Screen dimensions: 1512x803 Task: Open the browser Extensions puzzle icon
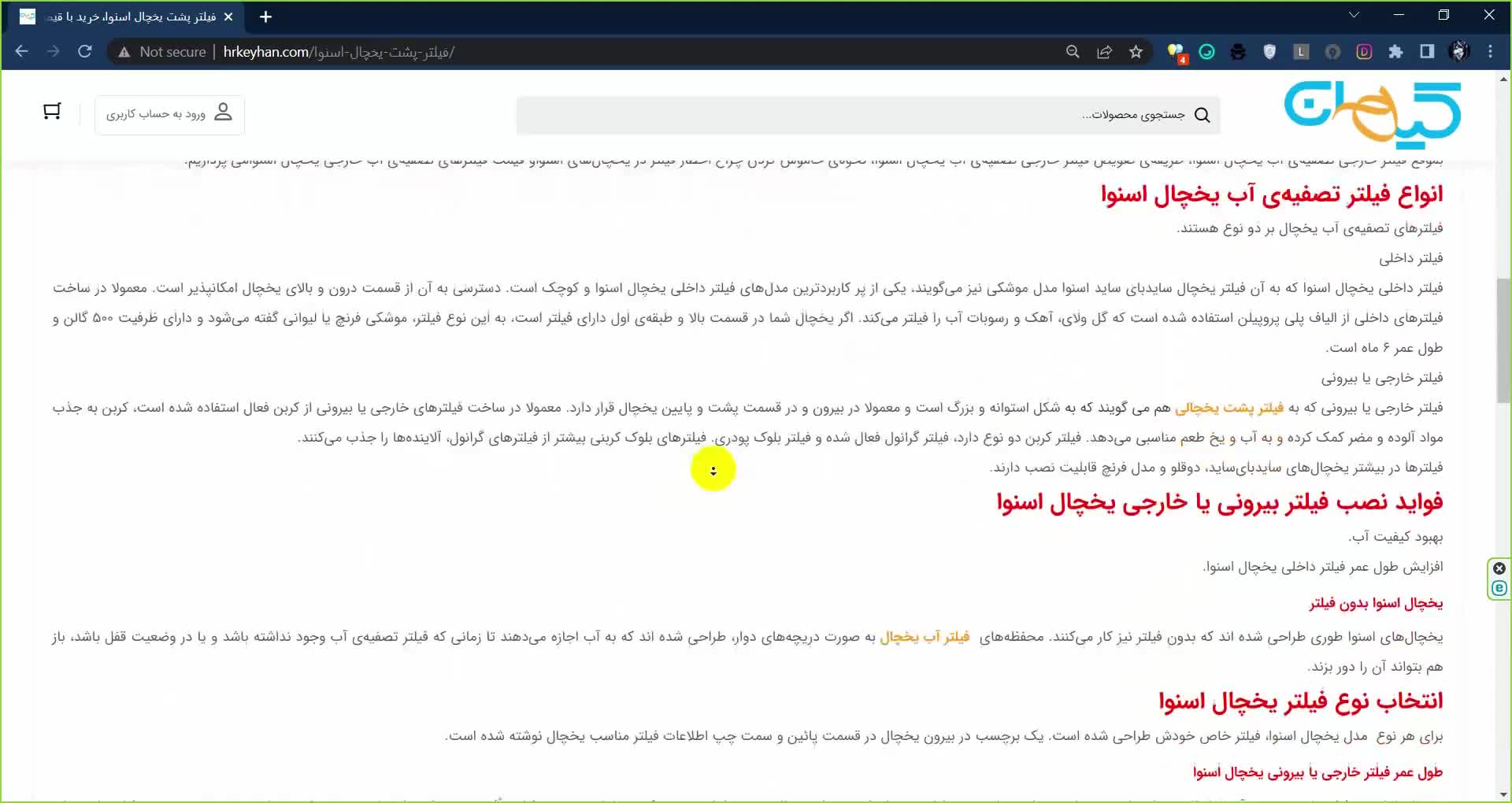(1395, 52)
